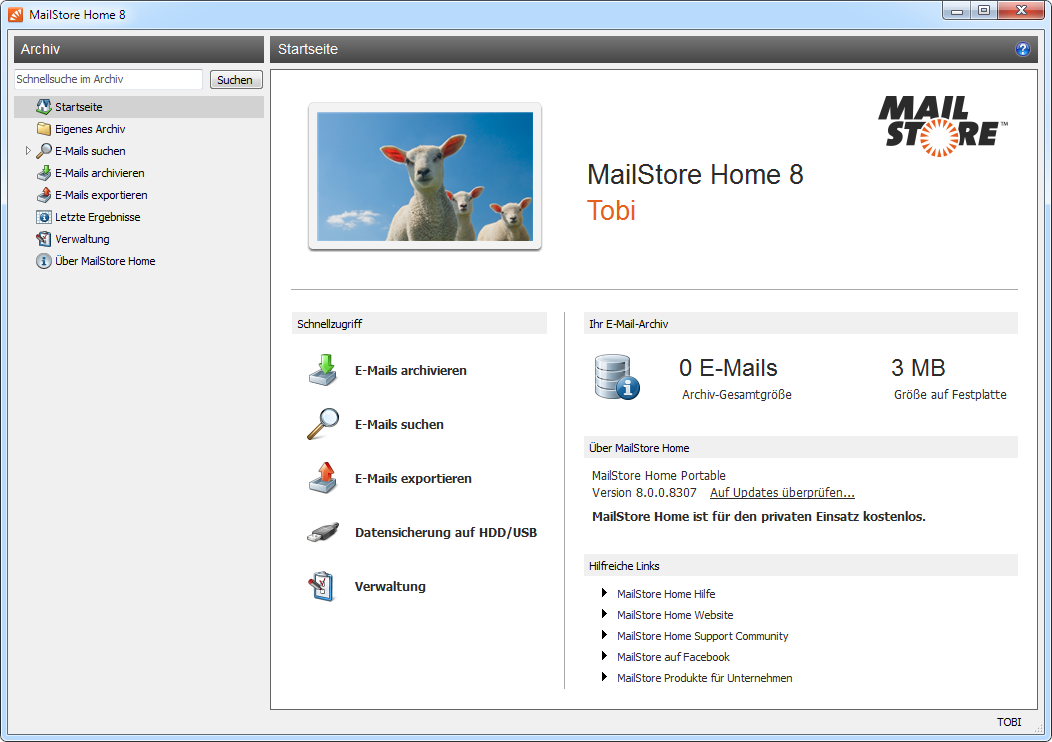Open MailStore Home Support Community link
1052x742 pixels.
(x=702, y=636)
